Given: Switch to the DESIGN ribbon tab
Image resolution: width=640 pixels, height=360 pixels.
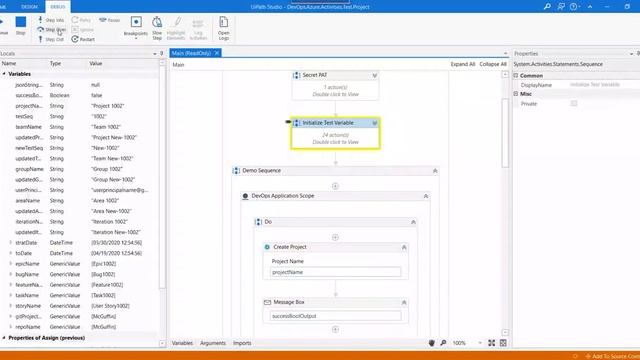Looking at the screenshot, I should tap(29, 7).
